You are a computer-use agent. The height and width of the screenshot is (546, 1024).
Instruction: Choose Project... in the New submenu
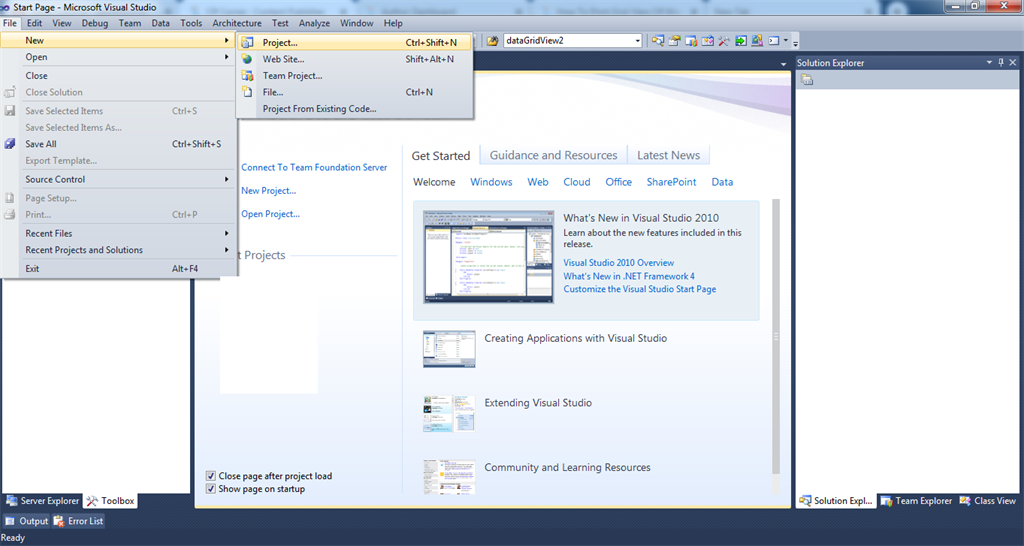pos(355,42)
